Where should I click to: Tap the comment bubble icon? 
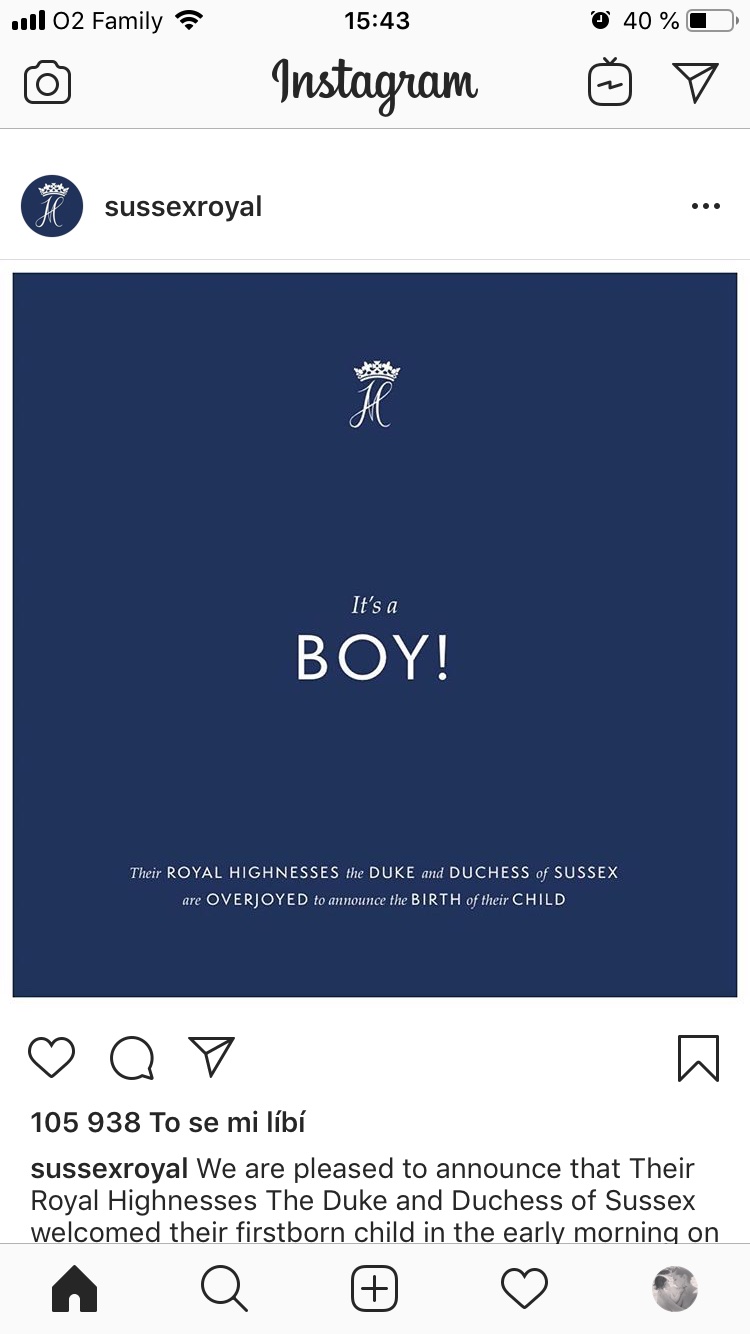point(132,1057)
